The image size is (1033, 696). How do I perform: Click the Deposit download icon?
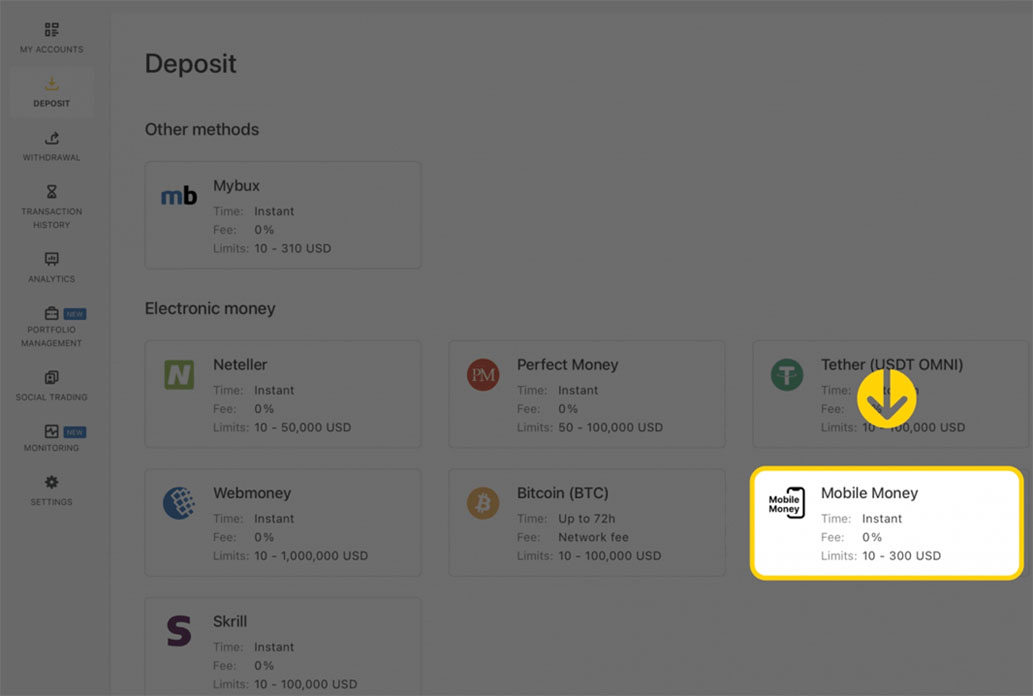pos(51,85)
